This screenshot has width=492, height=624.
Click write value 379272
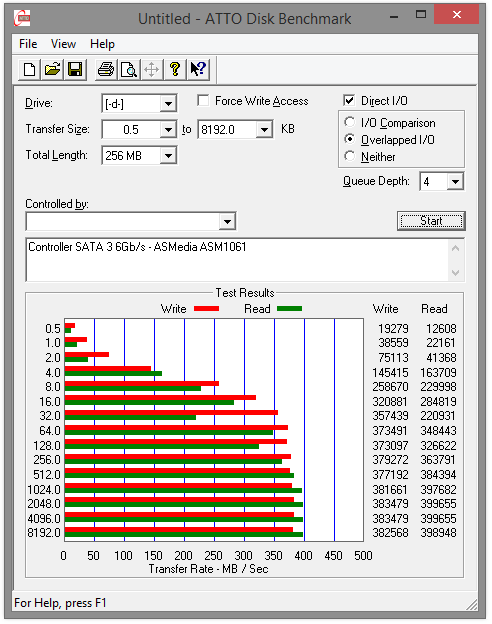(x=390, y=460)
